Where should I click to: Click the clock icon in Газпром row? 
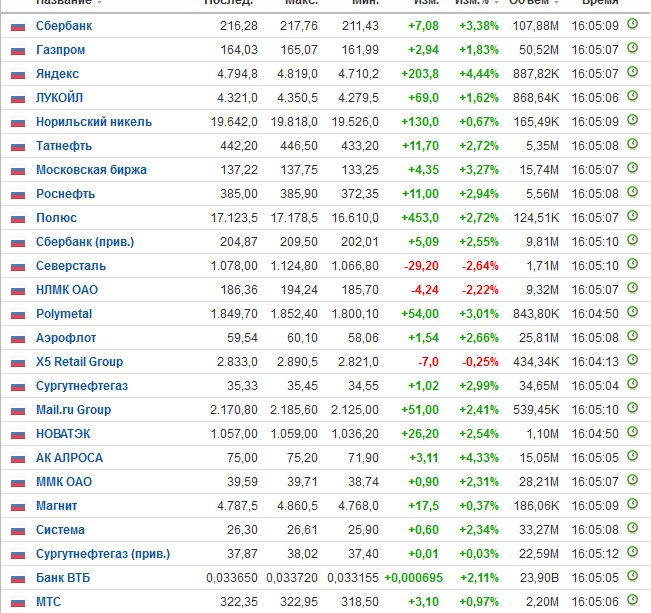pyautogui.click(x=632, y=48)
